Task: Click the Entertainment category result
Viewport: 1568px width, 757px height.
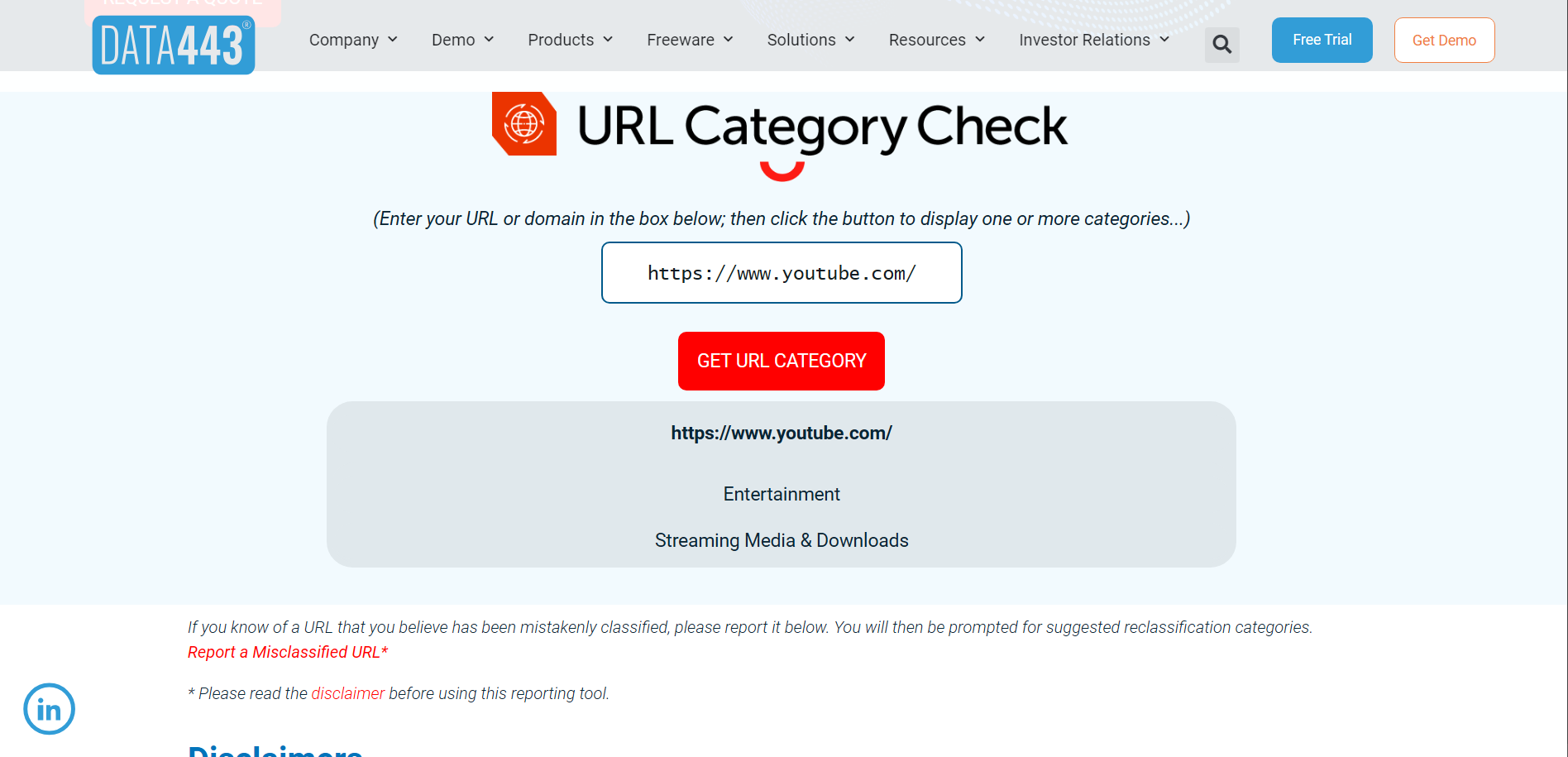Action: pos(782,494)
